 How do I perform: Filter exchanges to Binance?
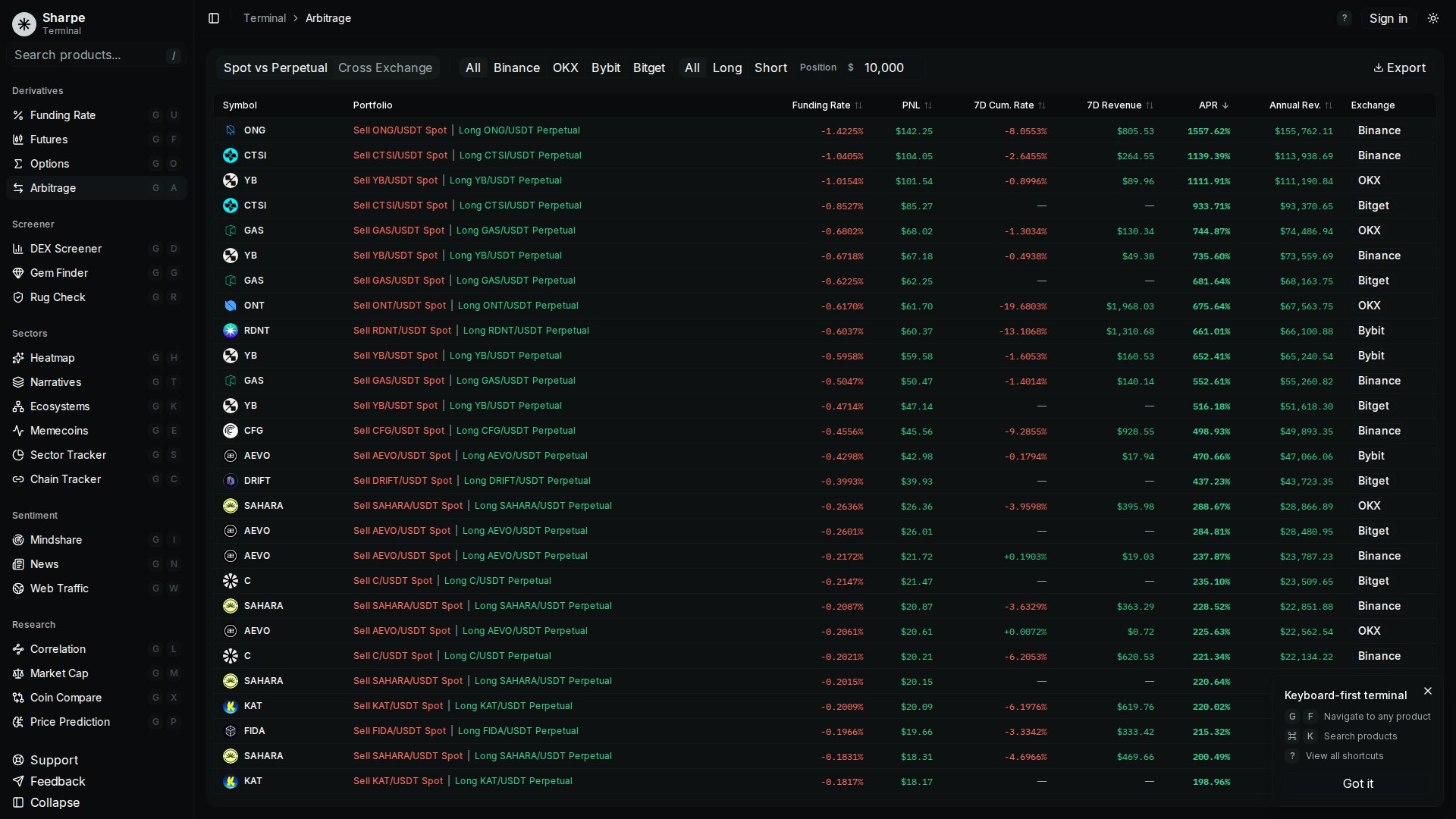516,67
